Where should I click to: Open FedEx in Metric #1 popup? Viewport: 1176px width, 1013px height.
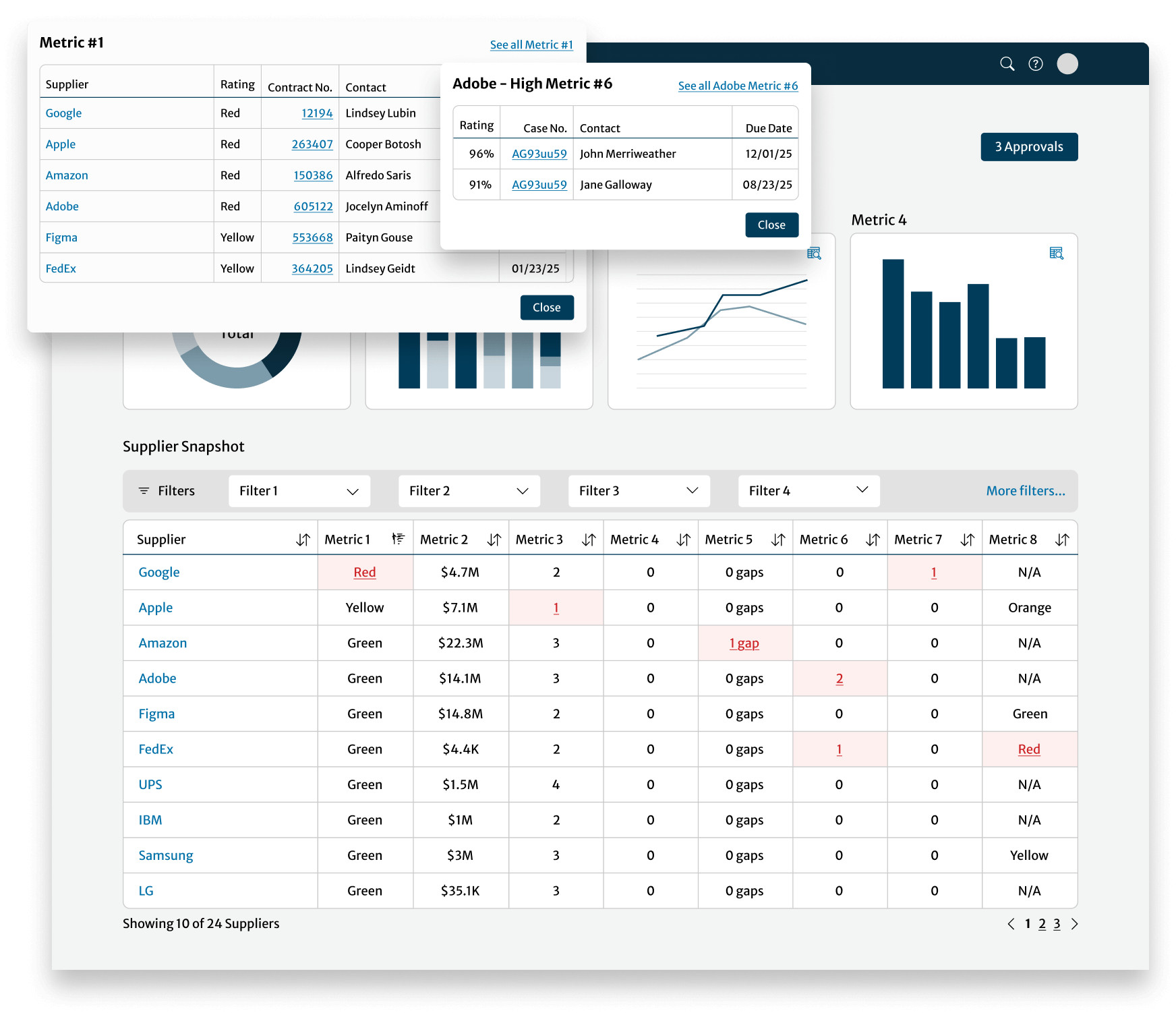point(61,268)
